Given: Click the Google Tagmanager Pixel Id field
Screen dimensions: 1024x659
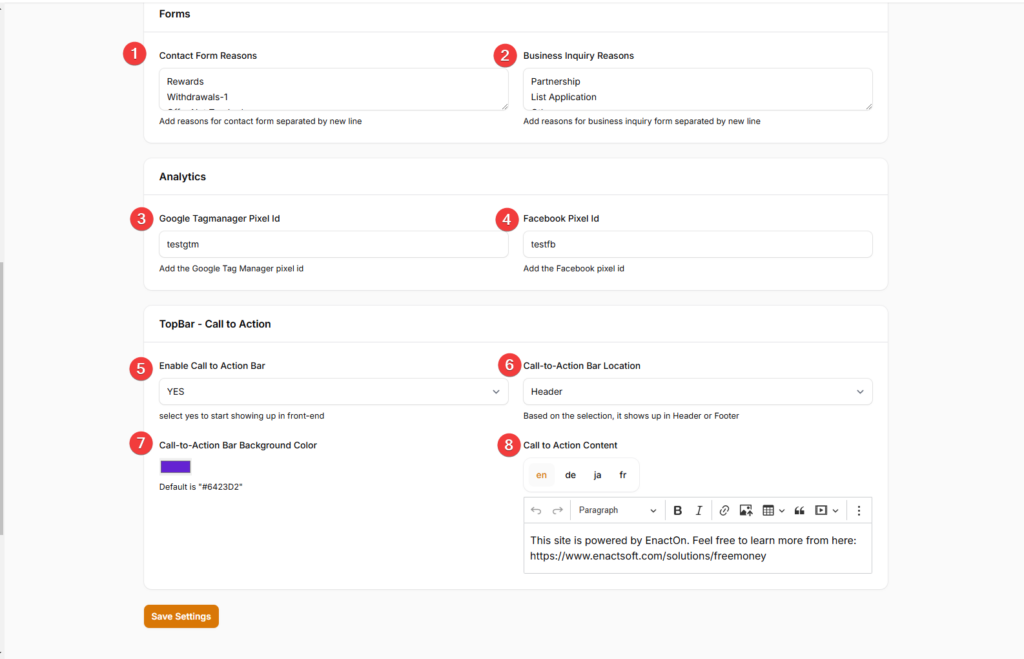Looking at the screenshot, I should click(x=333, y=244).
